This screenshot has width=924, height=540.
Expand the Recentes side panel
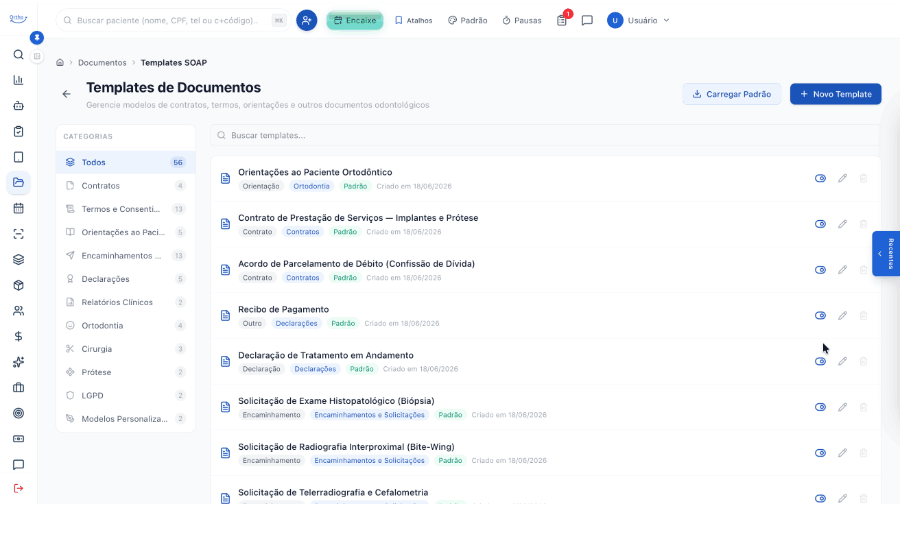(x=886, y=253)
